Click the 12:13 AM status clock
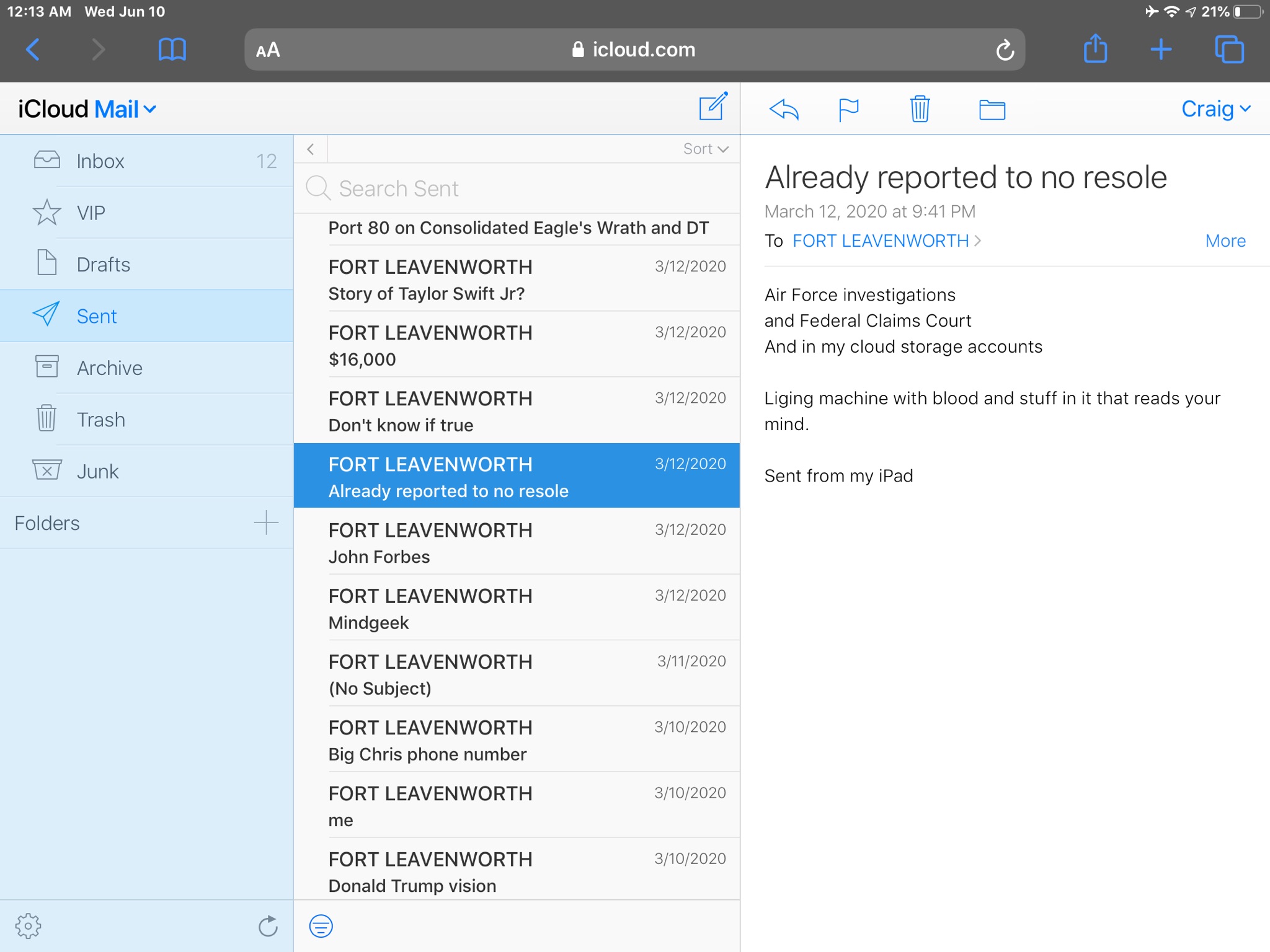 point(38,11)
